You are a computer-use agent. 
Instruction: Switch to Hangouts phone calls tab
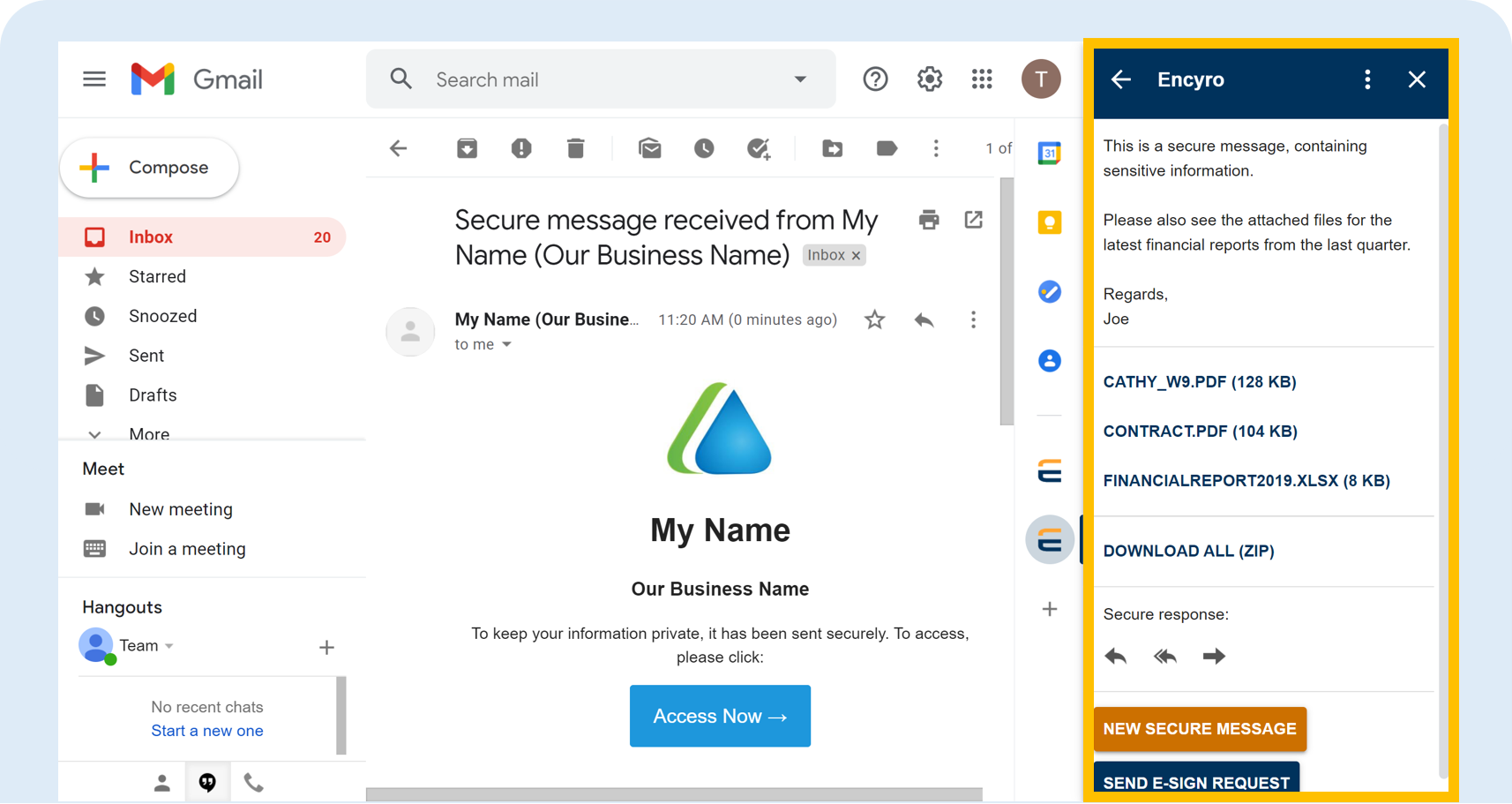tap(253, 783)
